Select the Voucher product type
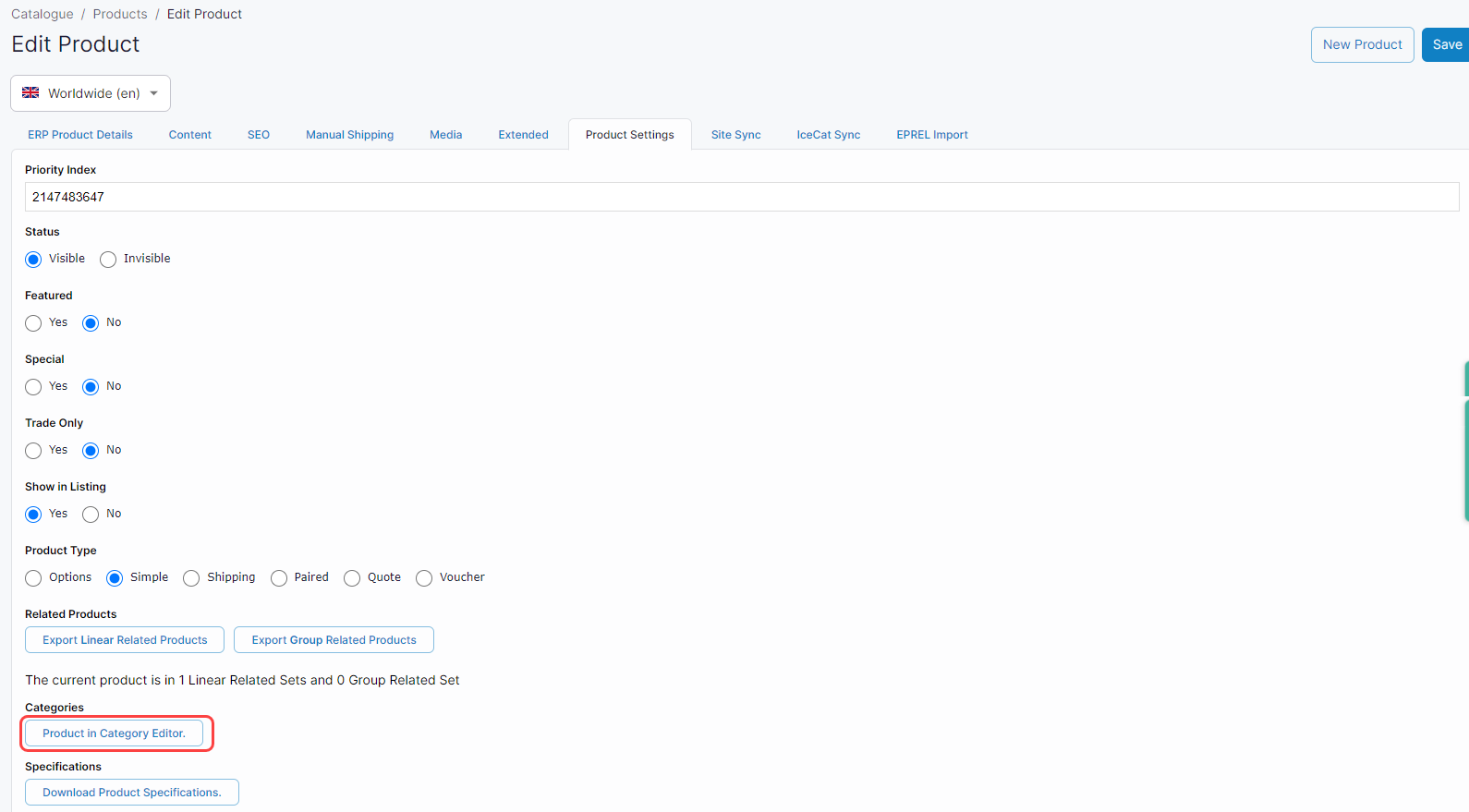This screenshot has height=812, width=1469. [424, 578]
